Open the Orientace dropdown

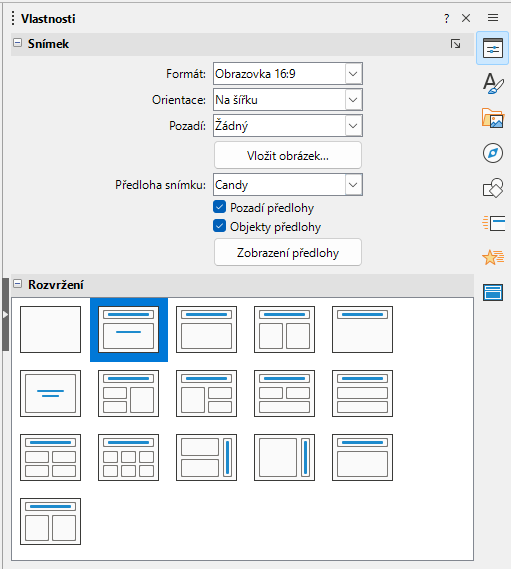[288, 100]
